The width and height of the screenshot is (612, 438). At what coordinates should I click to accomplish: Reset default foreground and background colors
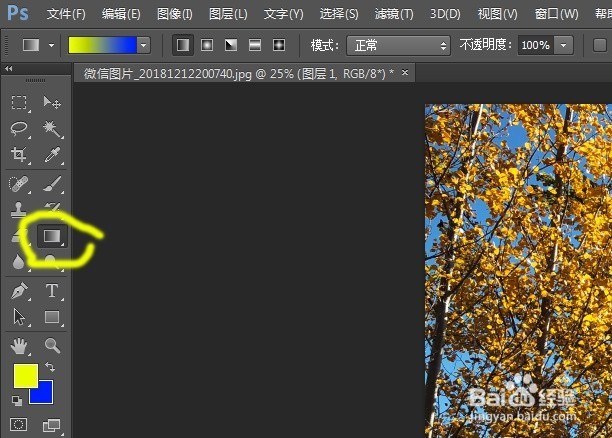(16, 401)
